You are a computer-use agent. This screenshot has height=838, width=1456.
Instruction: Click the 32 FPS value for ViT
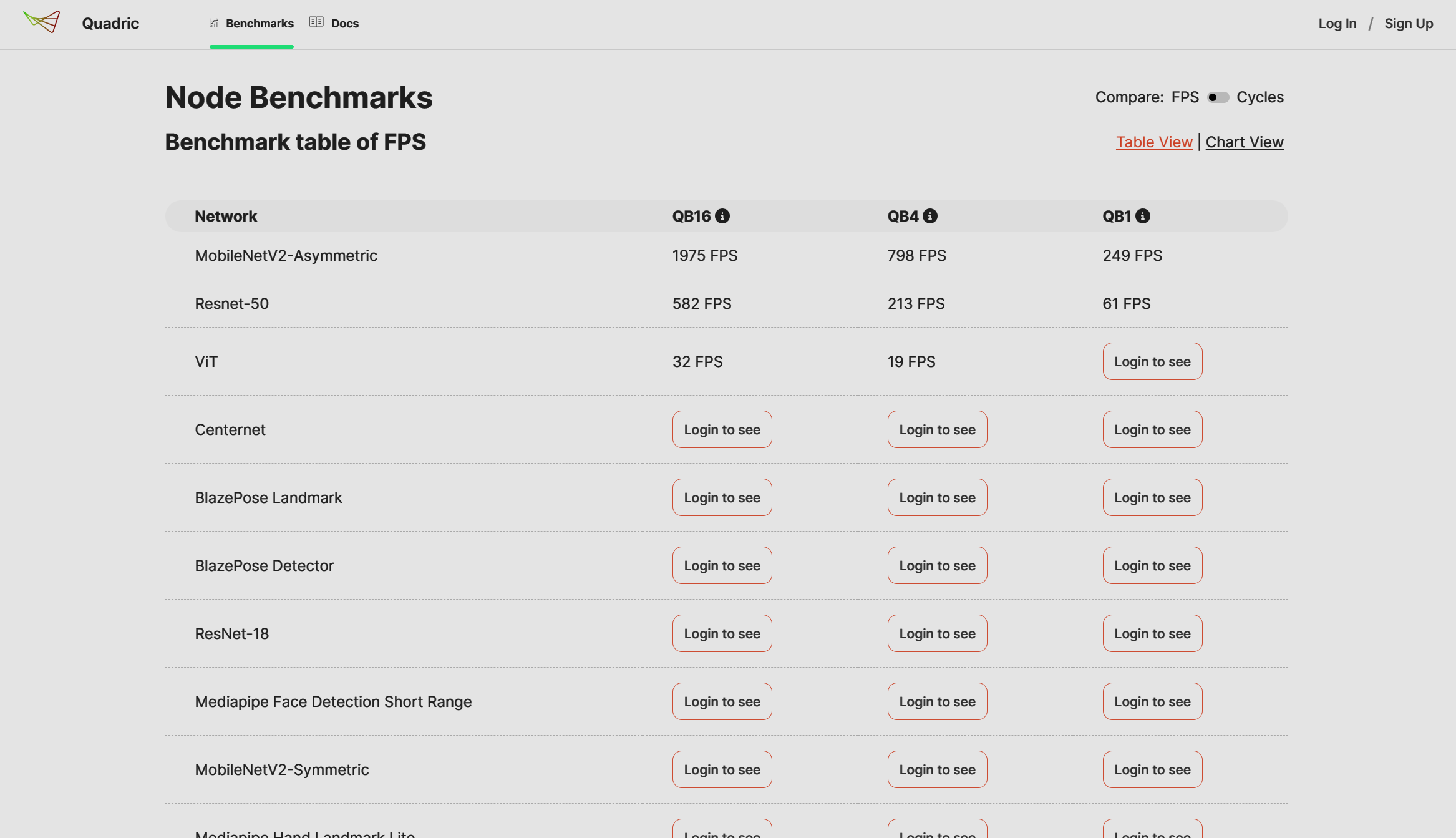coord(697,362)
